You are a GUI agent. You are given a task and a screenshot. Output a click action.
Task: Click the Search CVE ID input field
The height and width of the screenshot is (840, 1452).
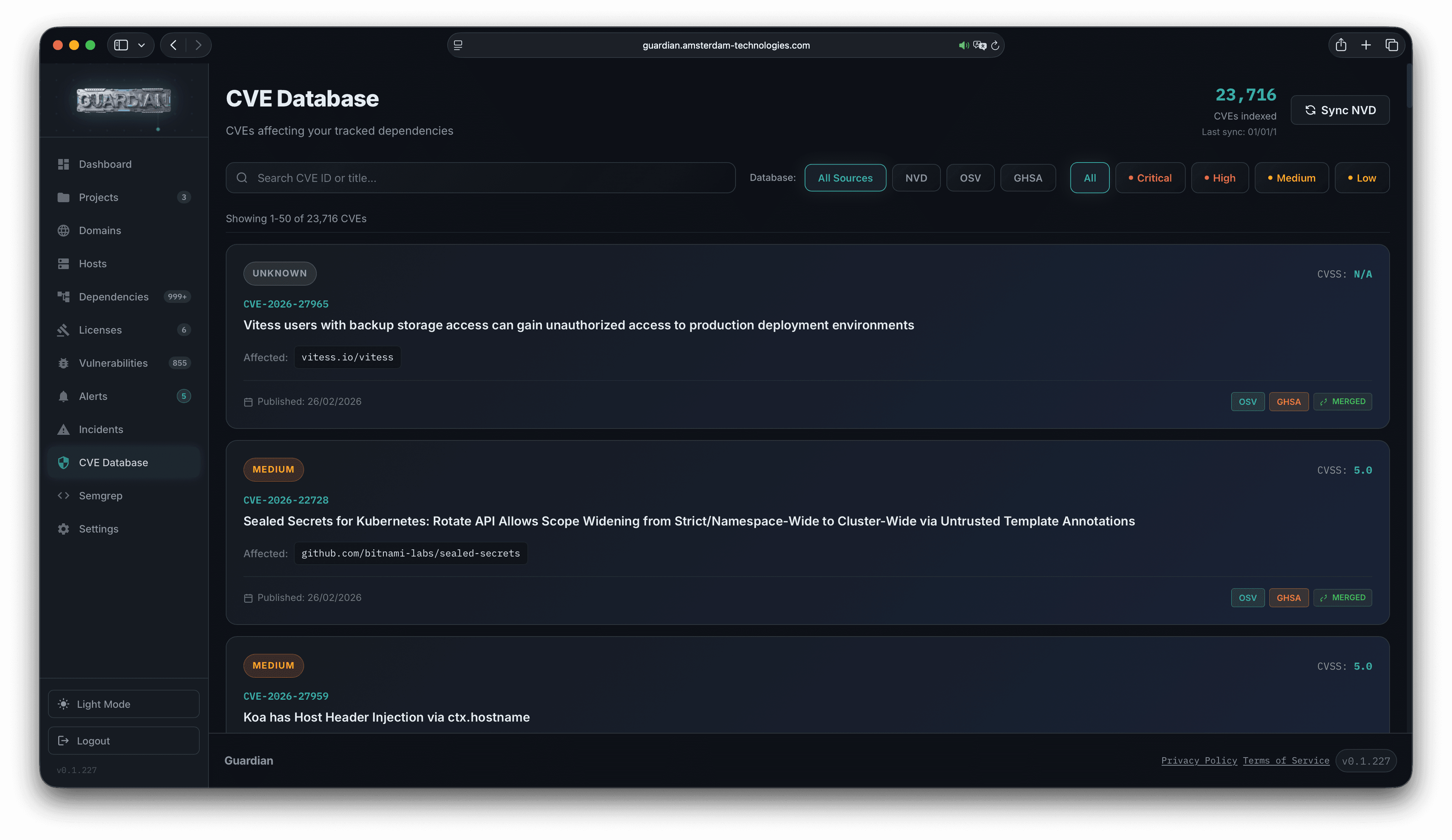pos(481,178)
